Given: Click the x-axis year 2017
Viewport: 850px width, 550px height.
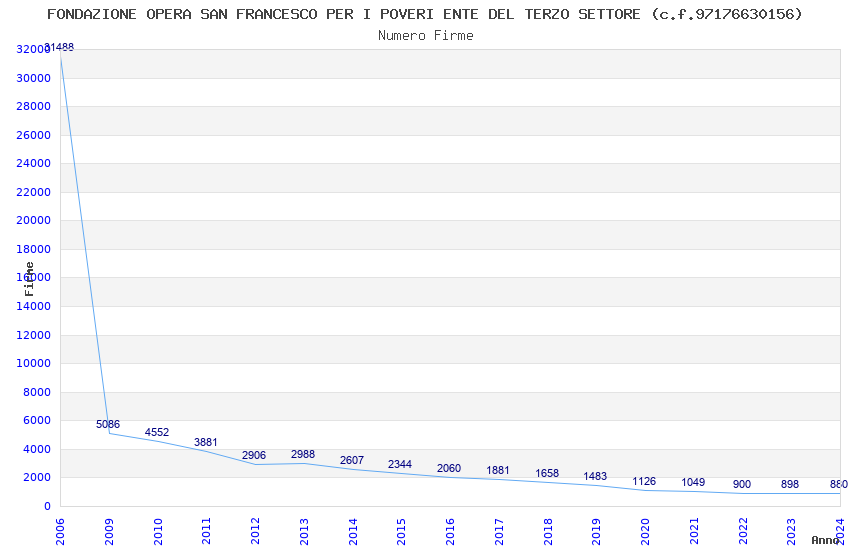Looking at the screenshot, I should tap(499, 532).
